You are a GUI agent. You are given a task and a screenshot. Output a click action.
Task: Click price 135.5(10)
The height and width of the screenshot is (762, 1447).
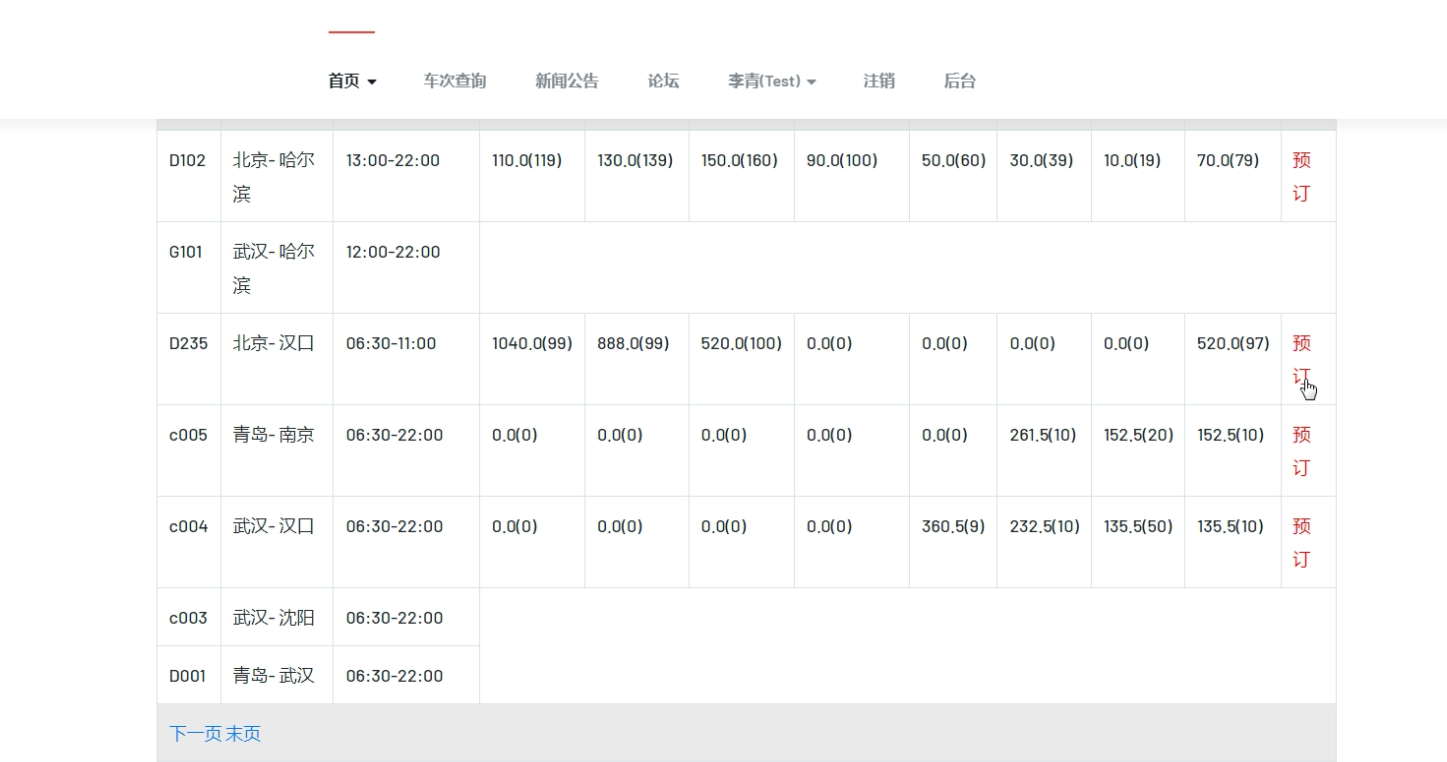pyautogui.click(x=1230, y=526)
